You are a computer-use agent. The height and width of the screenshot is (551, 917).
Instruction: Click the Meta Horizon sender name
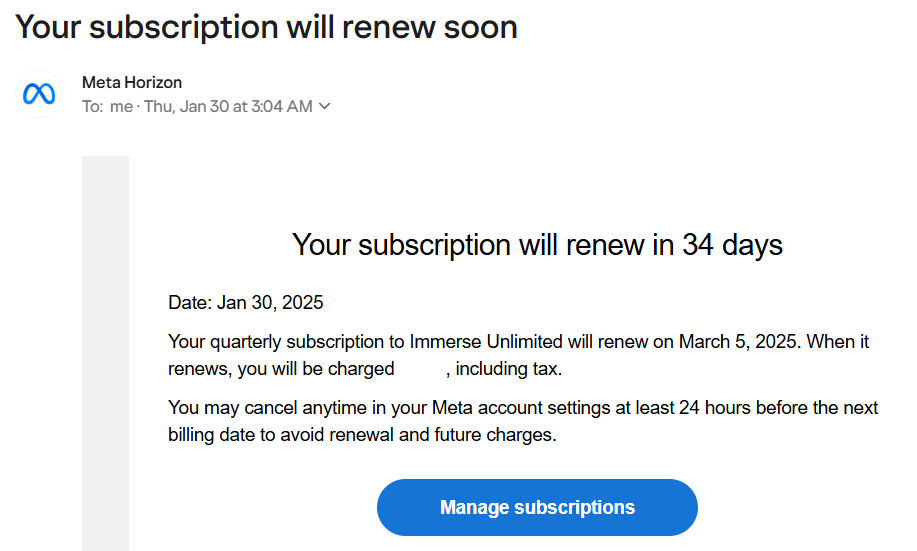[132, 82]
